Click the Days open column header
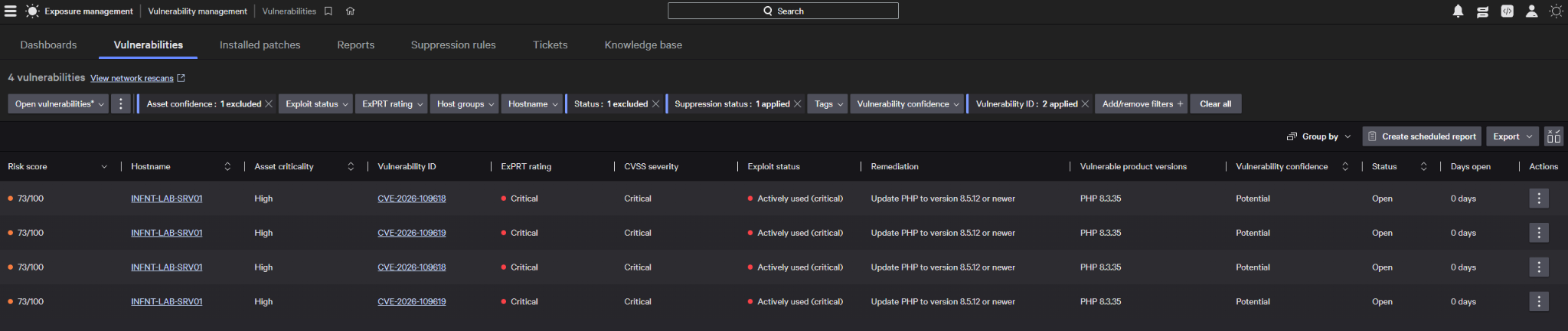The width and height of the screenshot is (1568, 331). 1470,166
